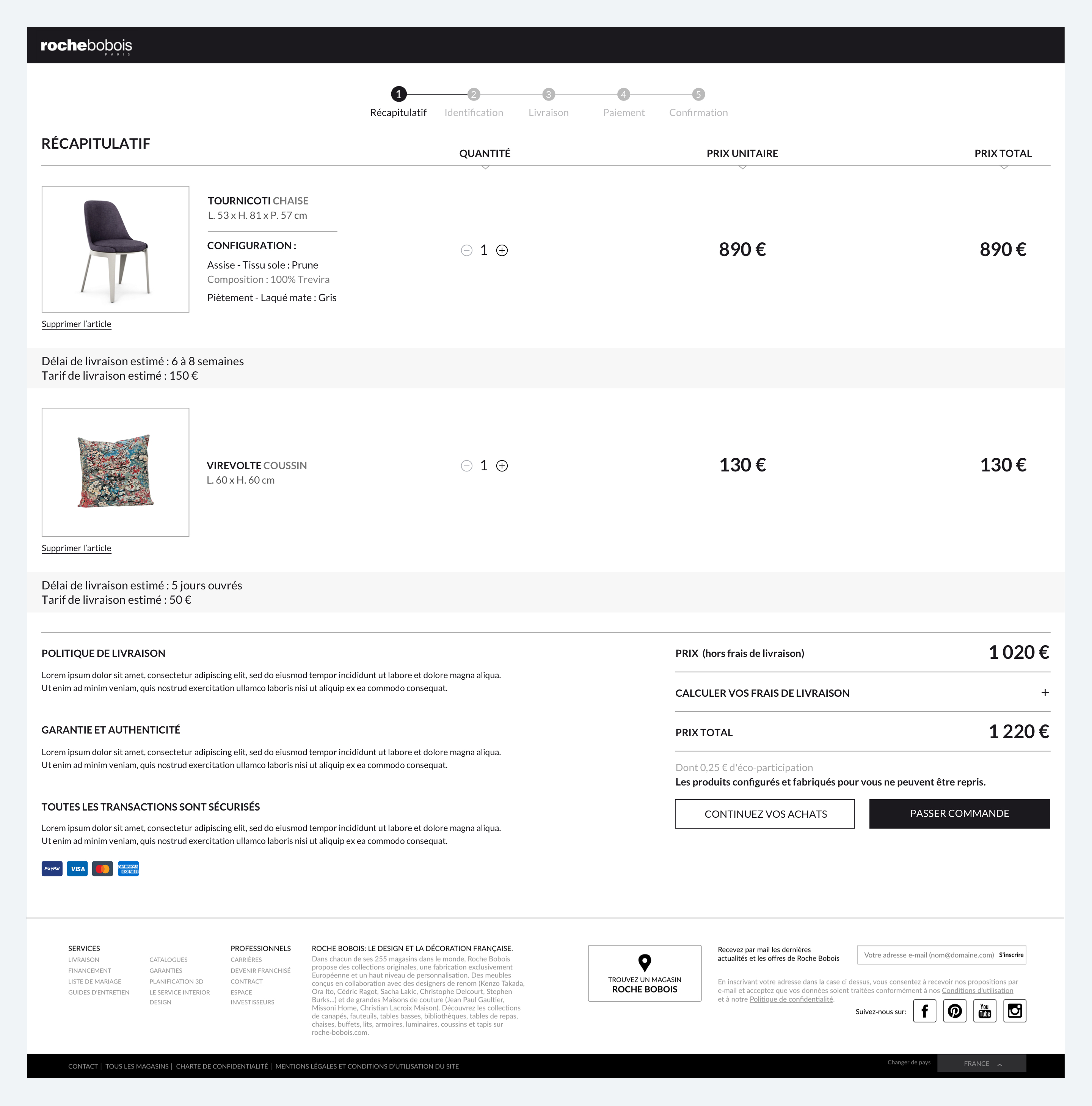1092x1106 pixels.
Task: Open the YouTube social icon
Action: (984, 1011)
